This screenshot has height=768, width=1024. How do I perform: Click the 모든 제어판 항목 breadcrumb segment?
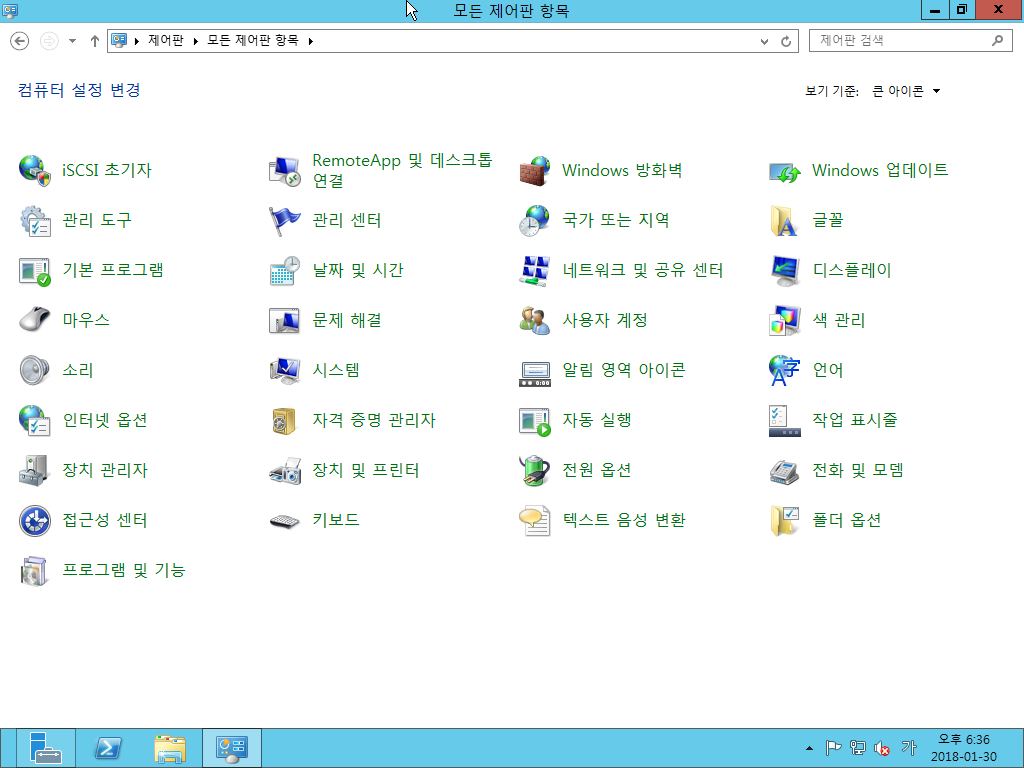[252, 41]
